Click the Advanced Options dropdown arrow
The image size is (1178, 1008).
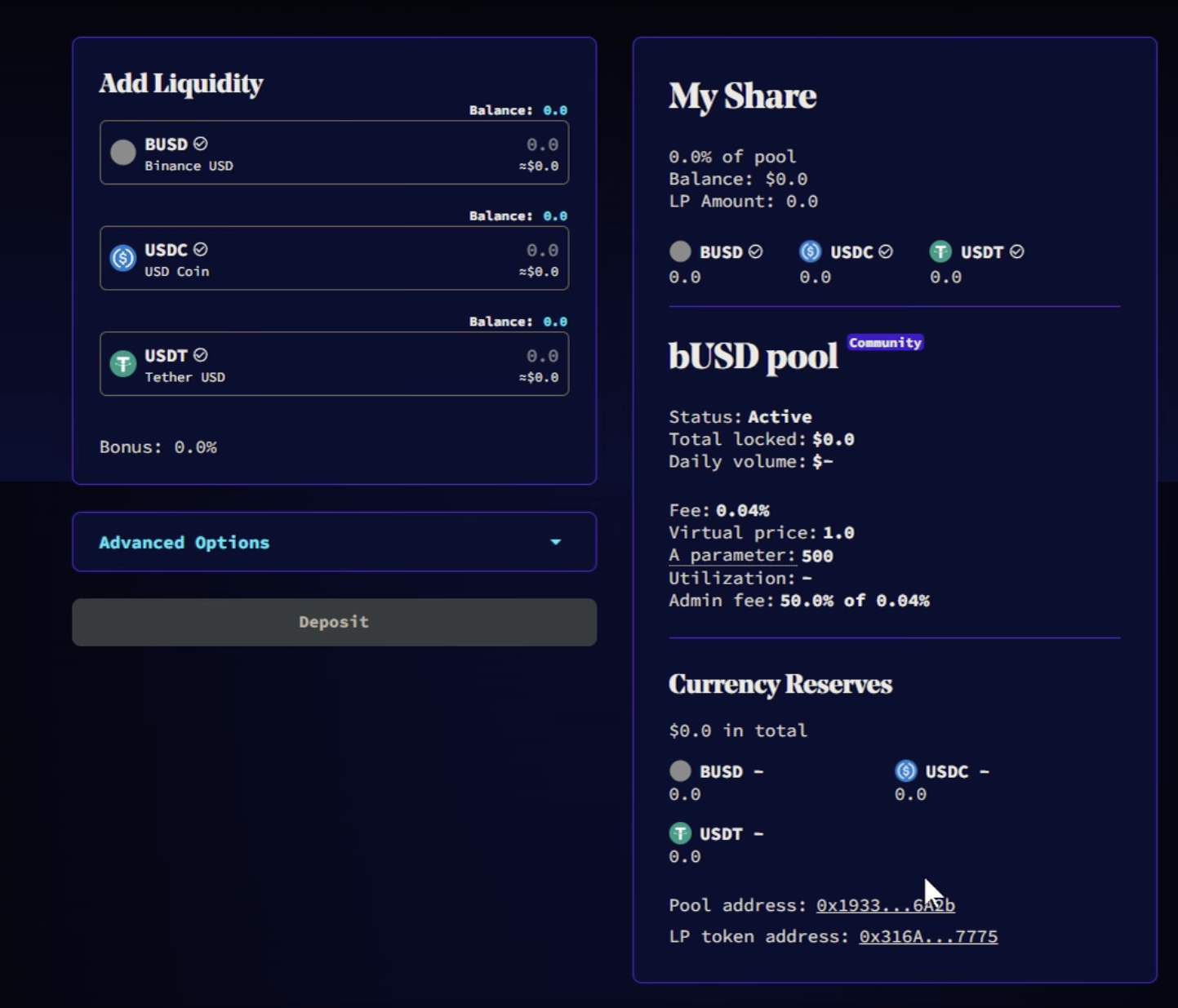click(556, 542)
